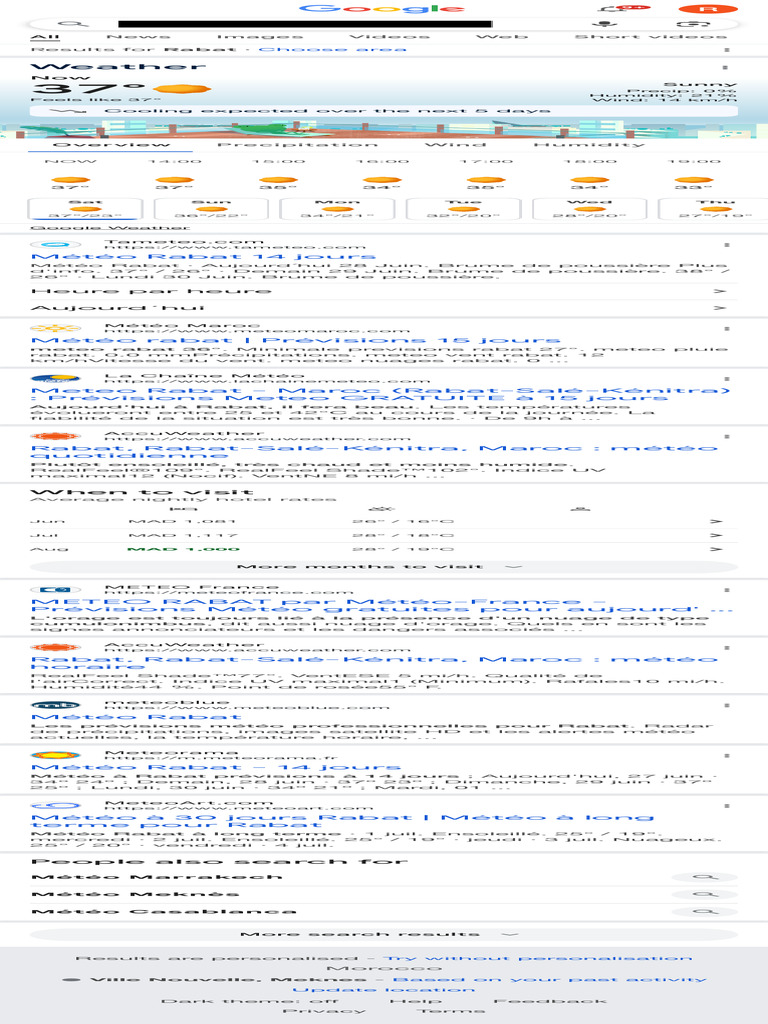The height and width of the screenshot is (1024, 768).
Task: Open the Help footer link
Action: [x=416, y=1000]
